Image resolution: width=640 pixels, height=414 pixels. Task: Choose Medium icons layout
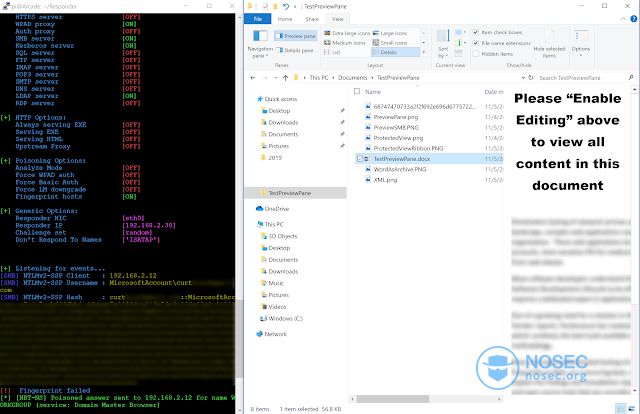click(x=345, y=42)
